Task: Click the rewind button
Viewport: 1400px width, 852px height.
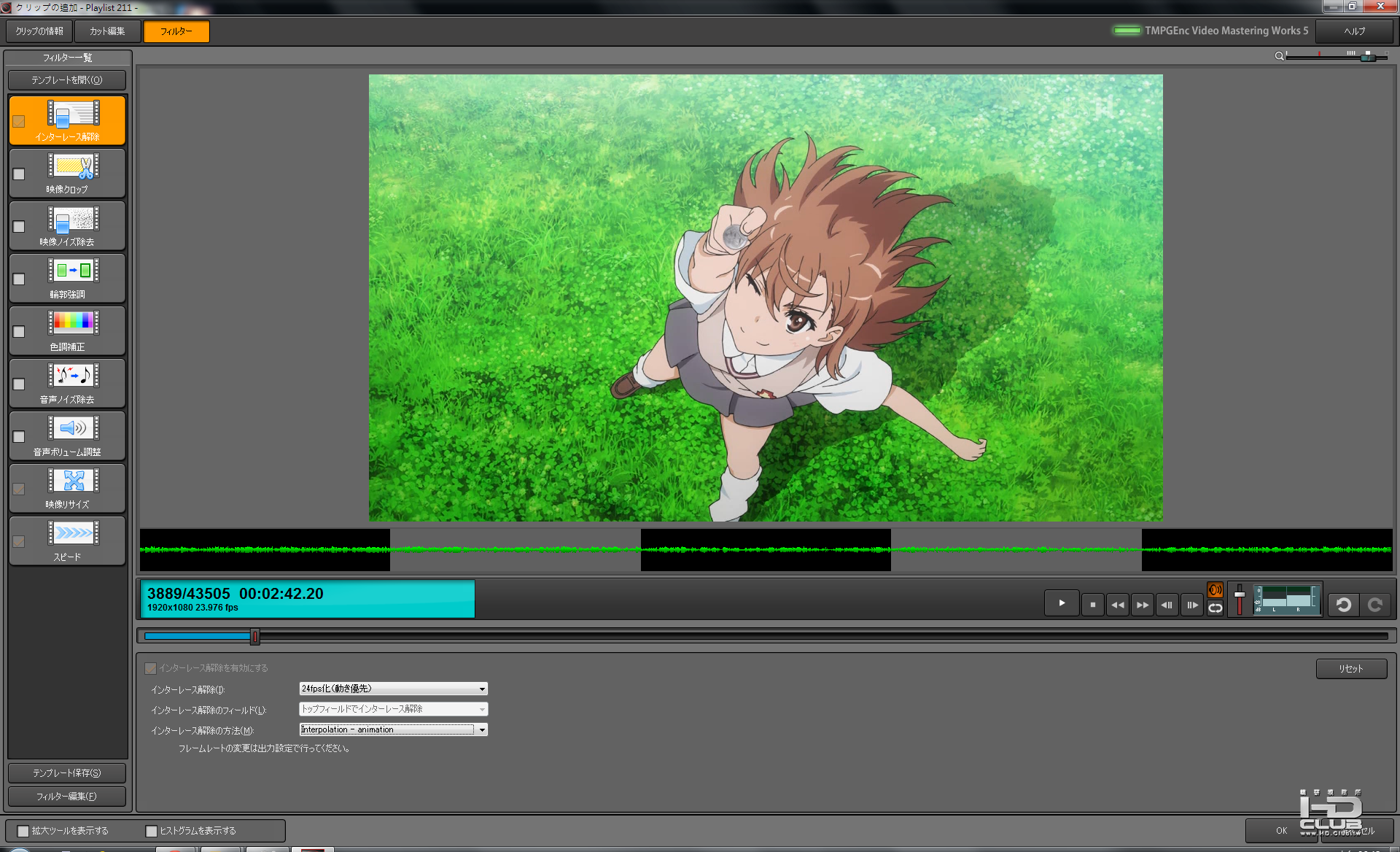Action: pyautogui.click(x=1117, y=605)
